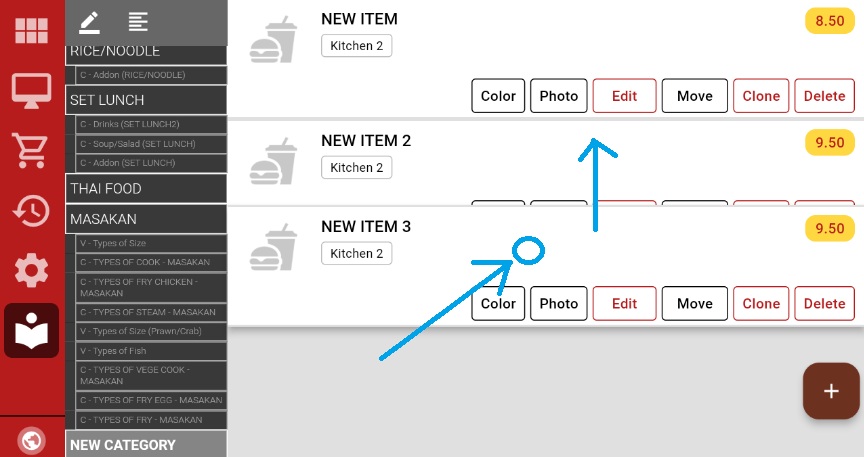Open the monitor POS screen icon
The width and height of the screenshot is (864, 457).
click(x=32, y=90)
